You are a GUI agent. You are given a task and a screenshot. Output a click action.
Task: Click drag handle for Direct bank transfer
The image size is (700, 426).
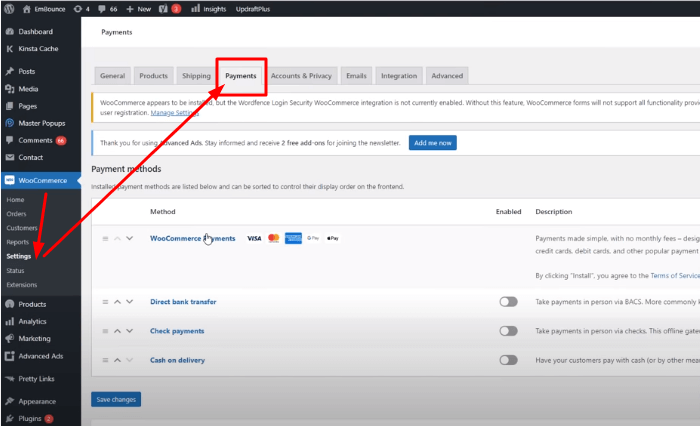pyautogui.click(x=105, y=302)
